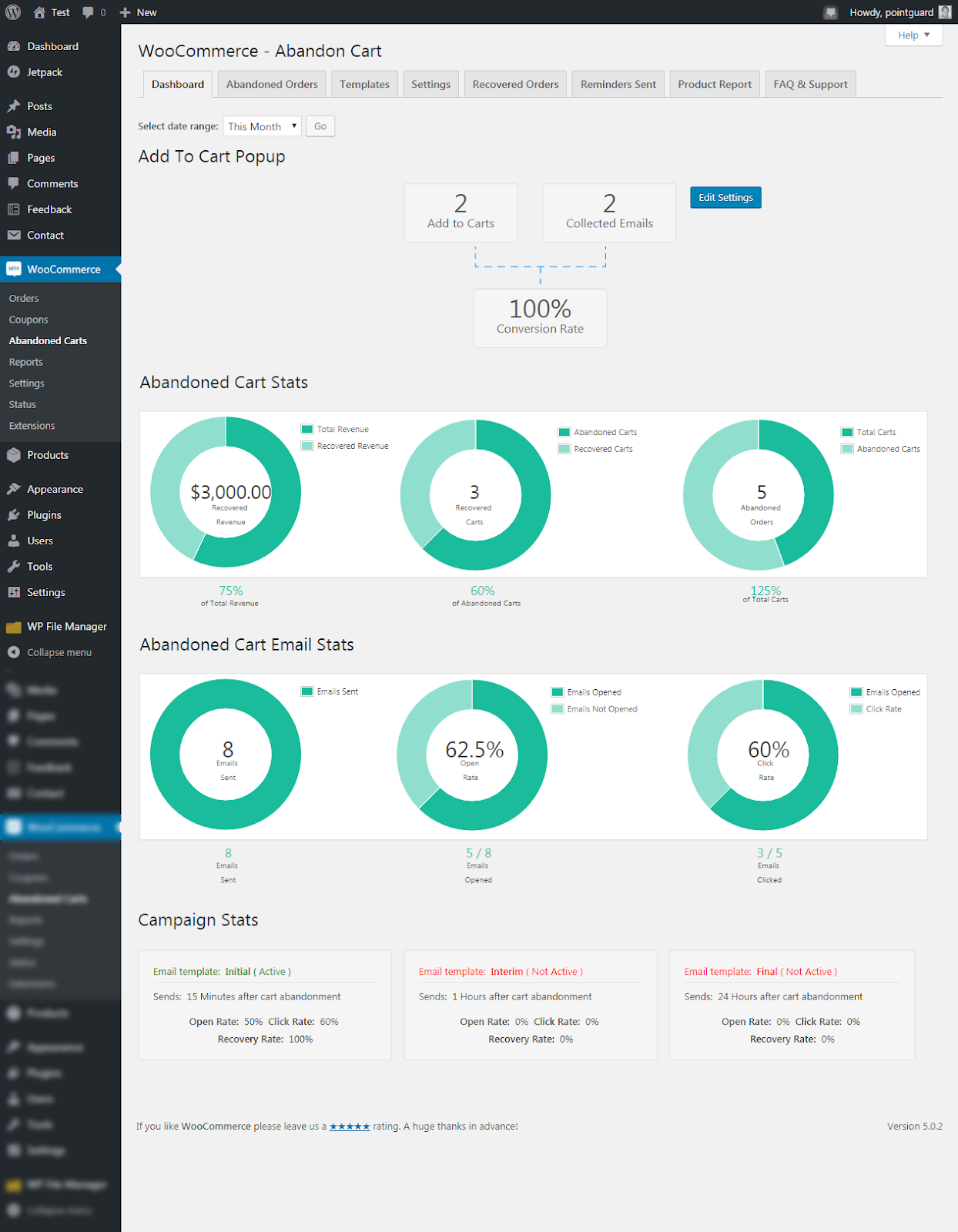This screenshot has height=1232, width=958.
Task: Open the FAQ & Support tab
Action: [x=810, y=84]
